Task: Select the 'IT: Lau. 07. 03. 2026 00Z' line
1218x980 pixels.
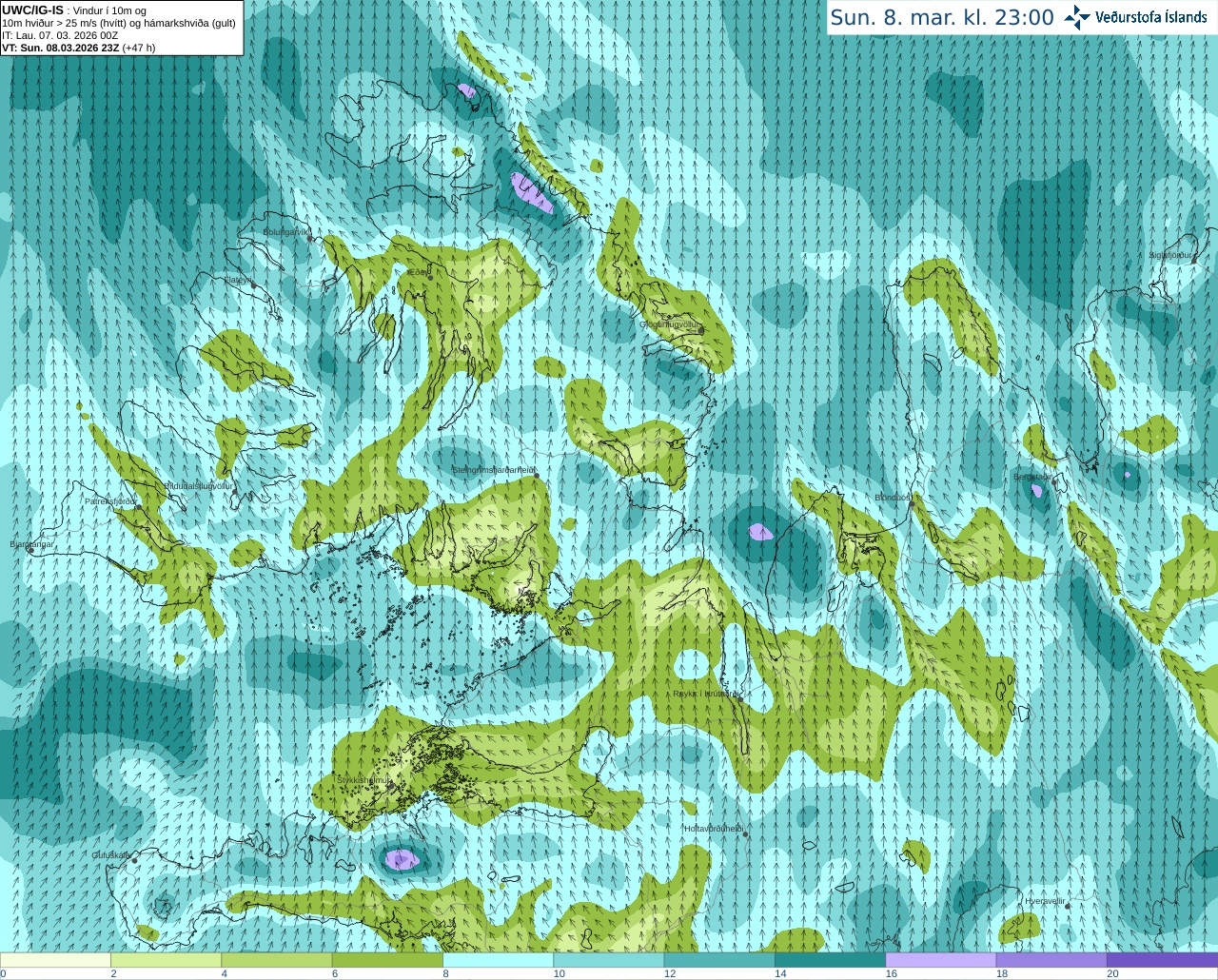Action: (60, 35)
